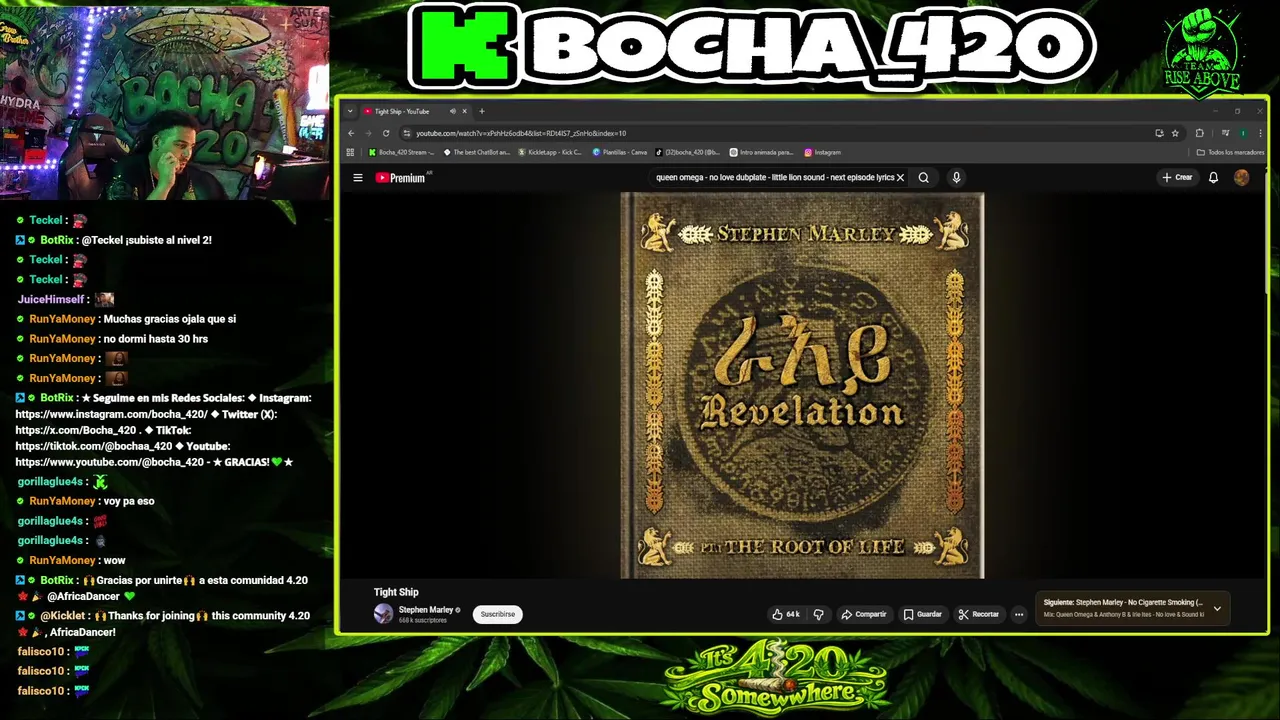Viewport: 1280px width, 720px height.
Task: Subscribe with the Suscribirse button
Action: click(x=497, y=614)
